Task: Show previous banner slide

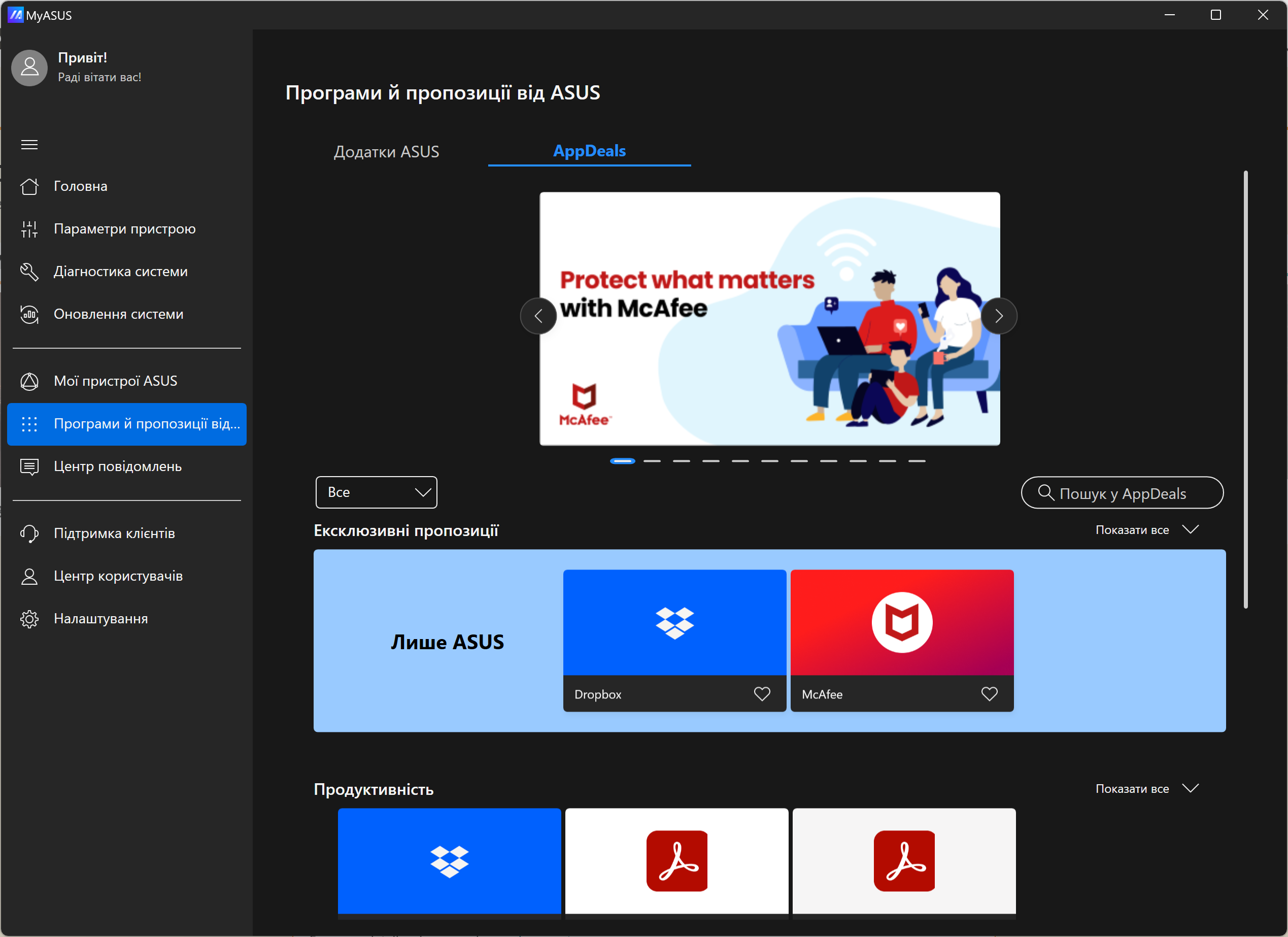Action: pyautogui.click(x=538, y=316)
